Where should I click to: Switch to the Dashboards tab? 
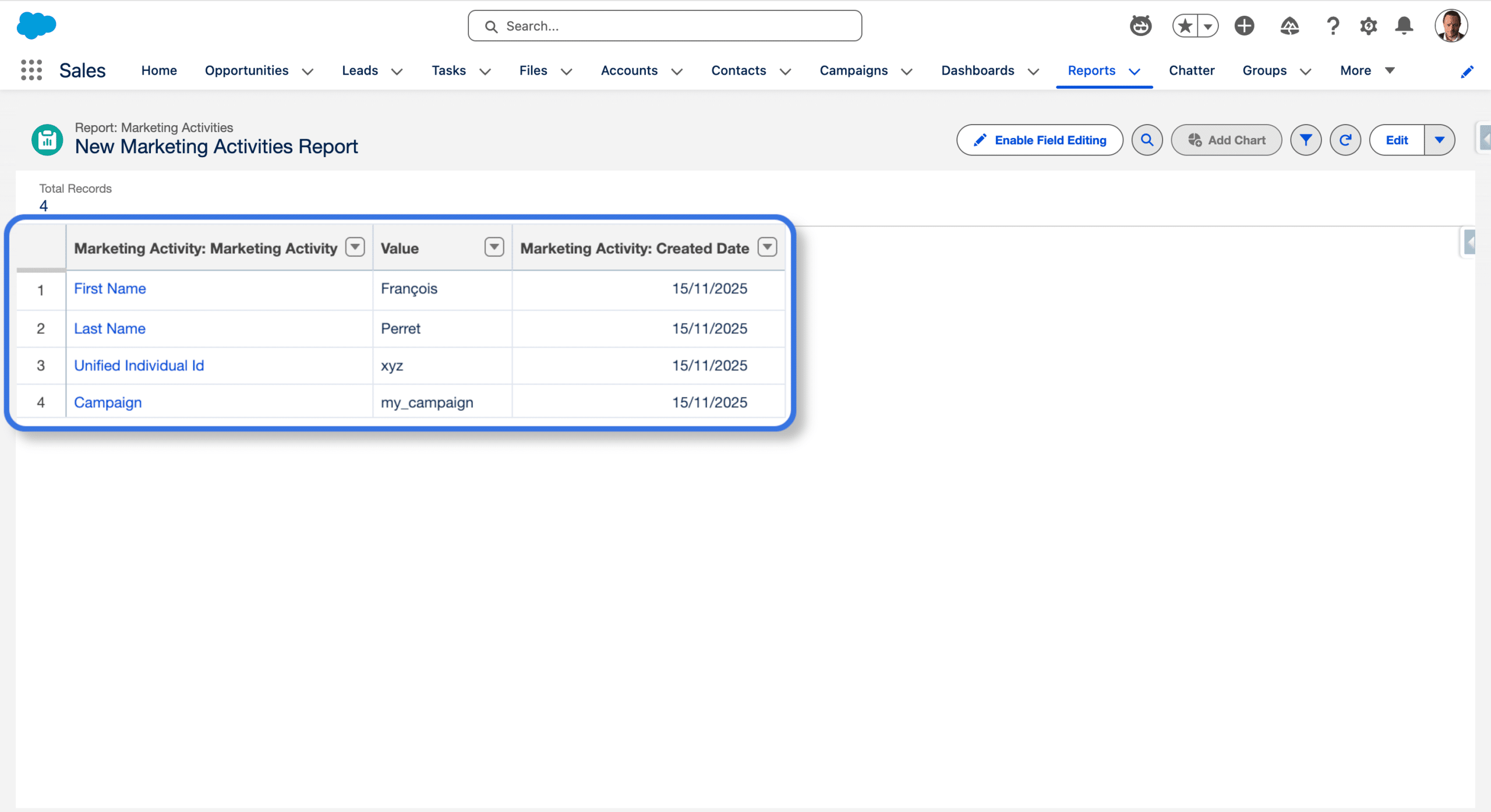coord(977,70)
